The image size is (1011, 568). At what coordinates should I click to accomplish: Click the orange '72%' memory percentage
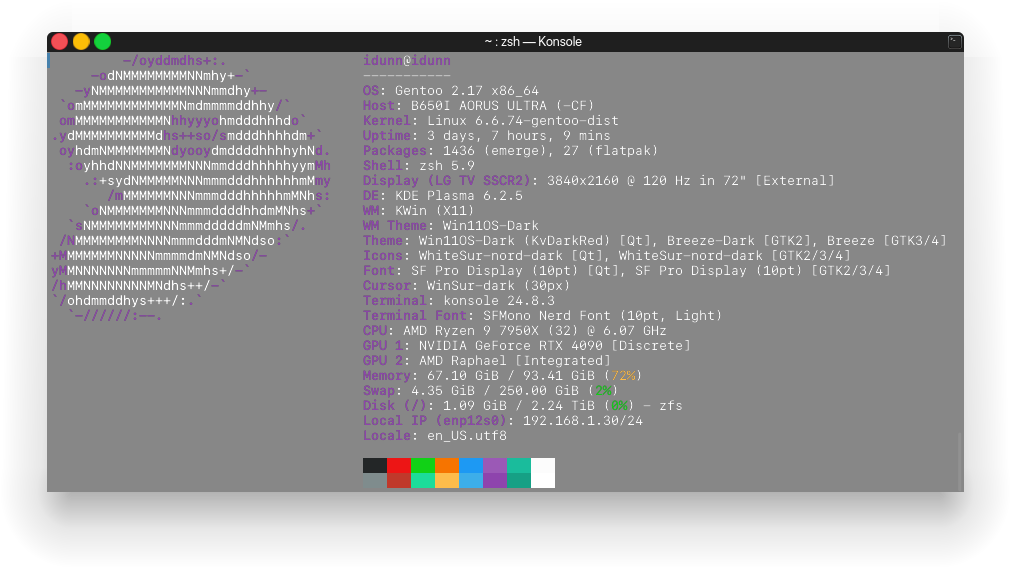pyautogui.click(x=623, y=375)
